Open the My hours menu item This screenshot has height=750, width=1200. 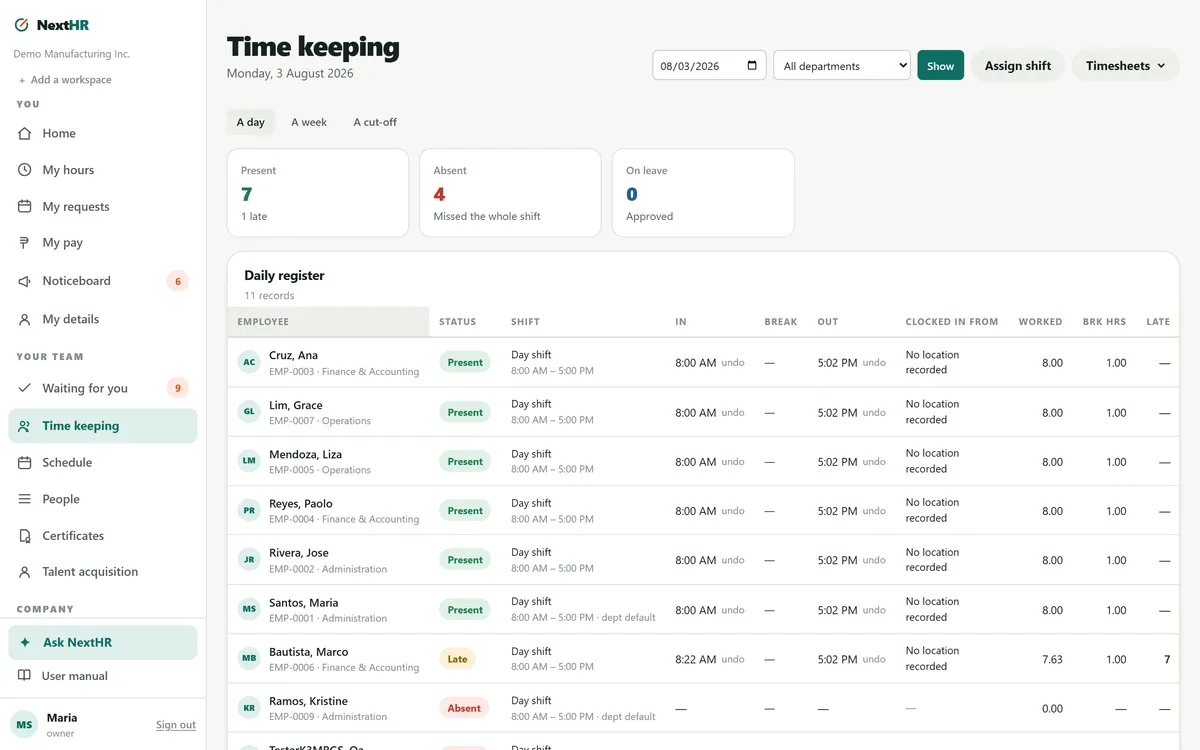(x=103, y=170)
